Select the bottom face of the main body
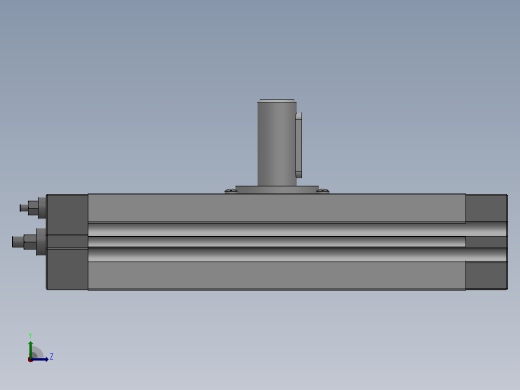This screenshot has width=520, height=390. click(277, 275)
